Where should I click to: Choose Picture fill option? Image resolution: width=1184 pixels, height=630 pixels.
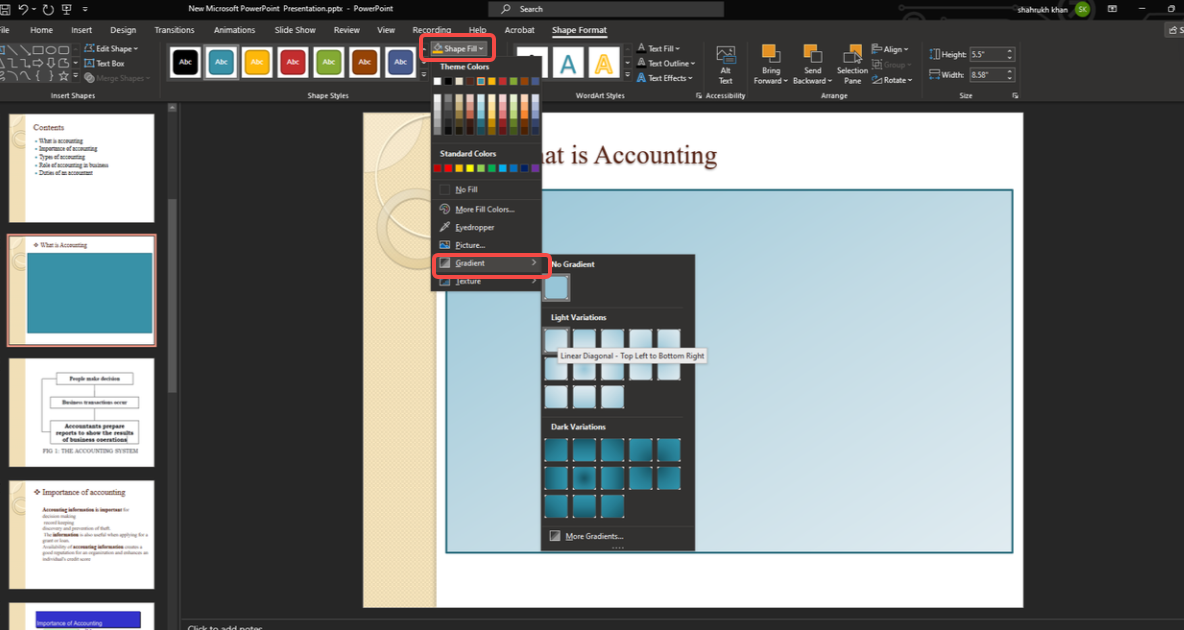click(469, 245)
